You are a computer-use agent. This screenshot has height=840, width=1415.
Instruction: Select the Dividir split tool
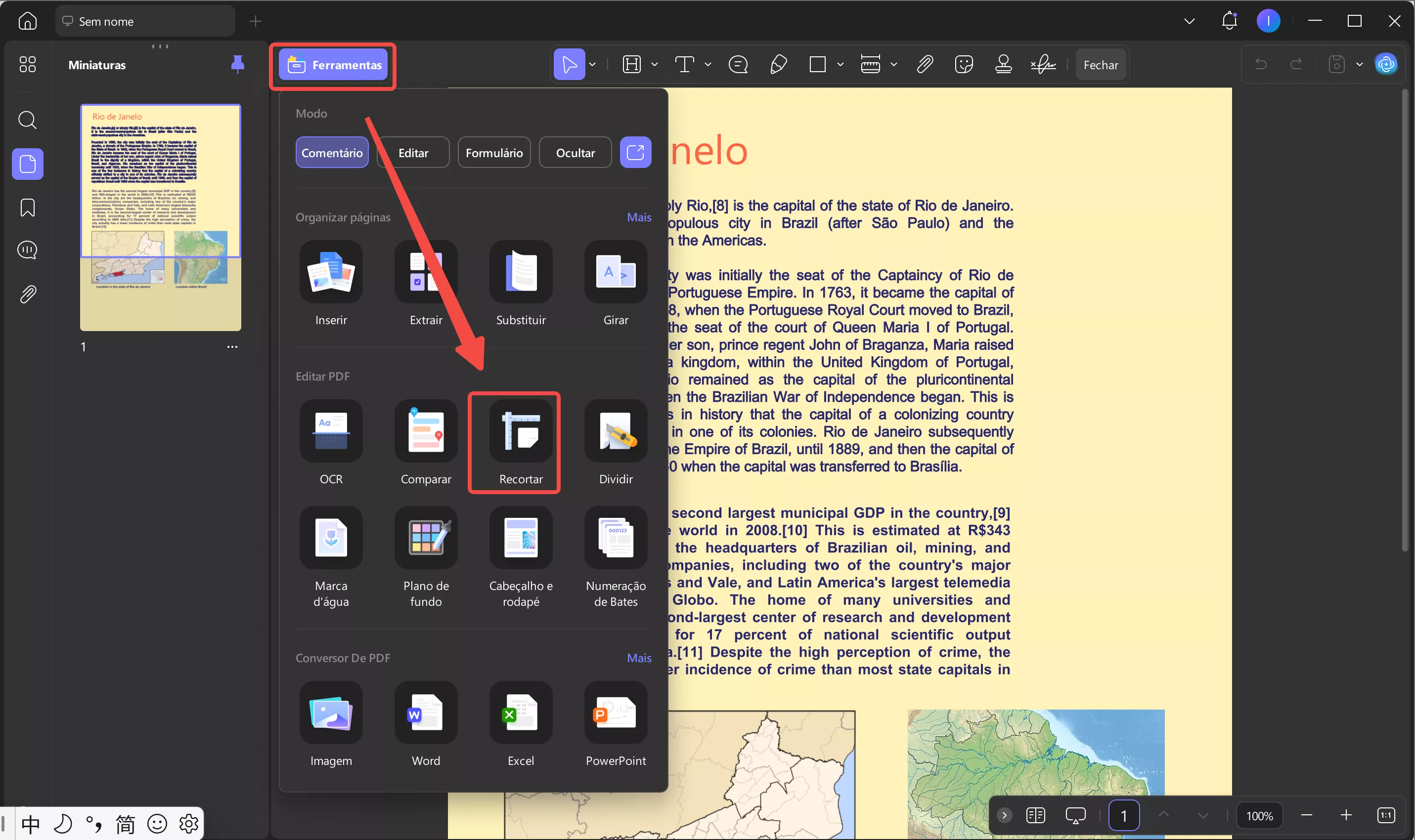pos(616,431)
